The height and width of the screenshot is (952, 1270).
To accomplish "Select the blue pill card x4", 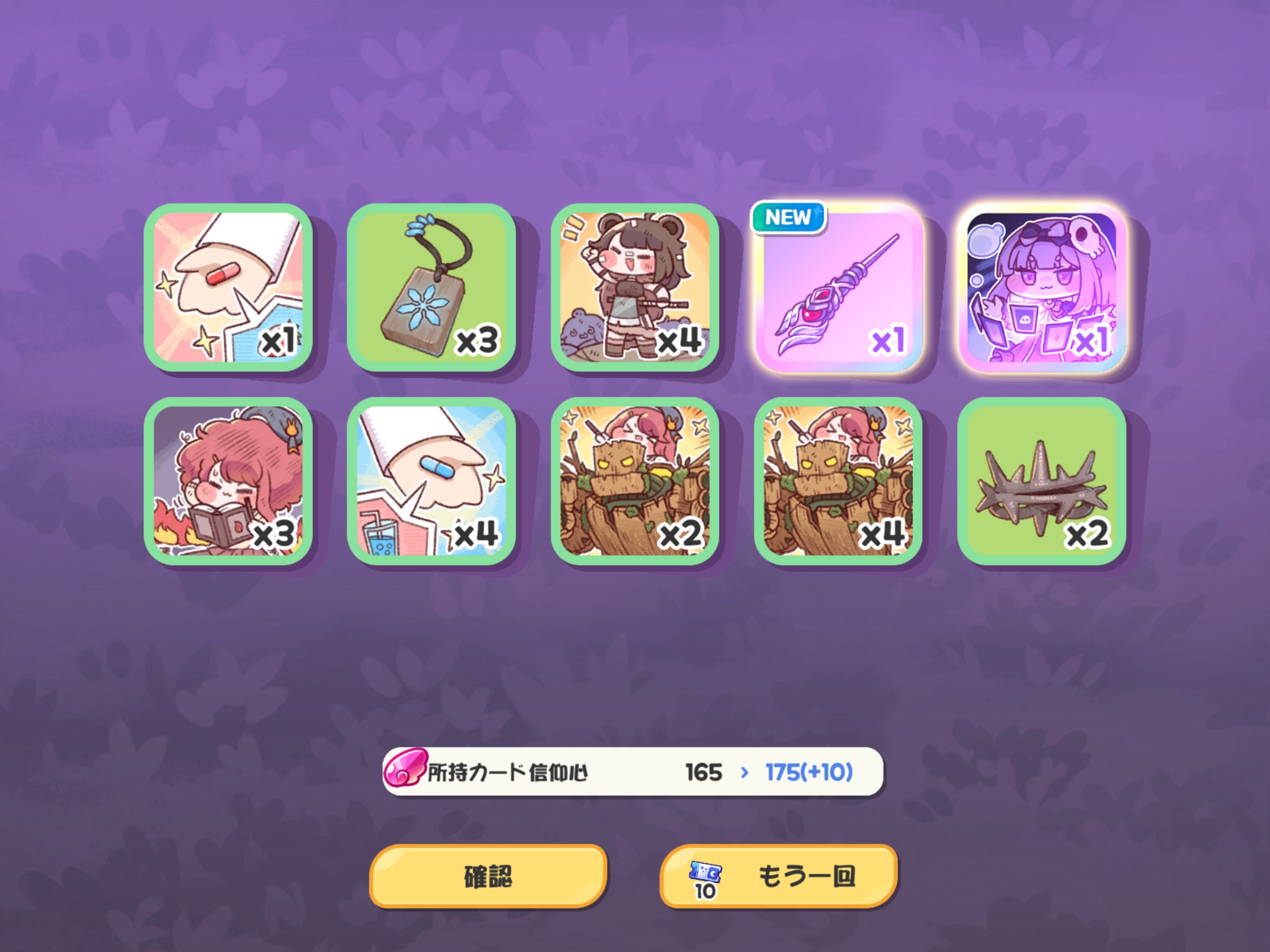I will click(x=431, y=481).
